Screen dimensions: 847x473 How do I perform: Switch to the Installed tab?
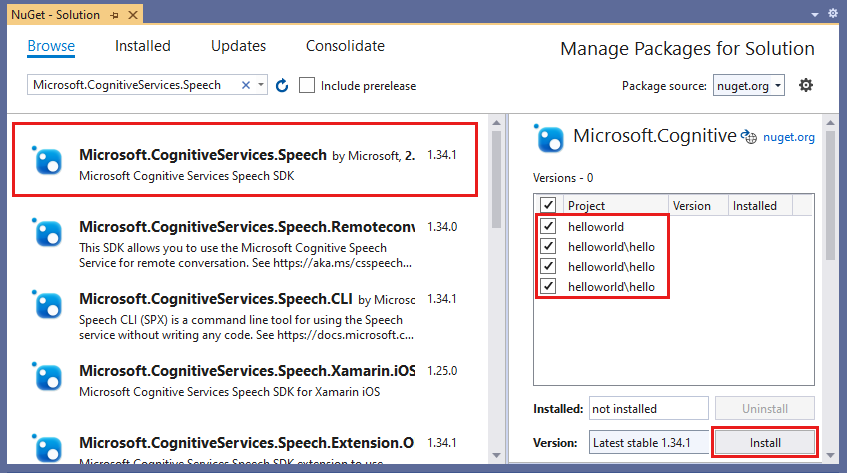tap(143, 46)
